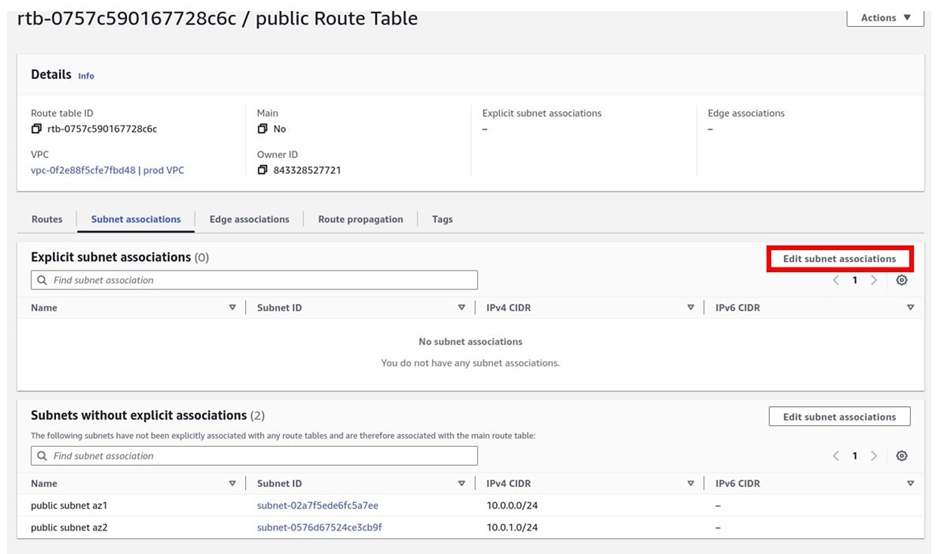940x554 pixels.
Task: Sort explicit associations by Name column
Action: tap(232, 308)
